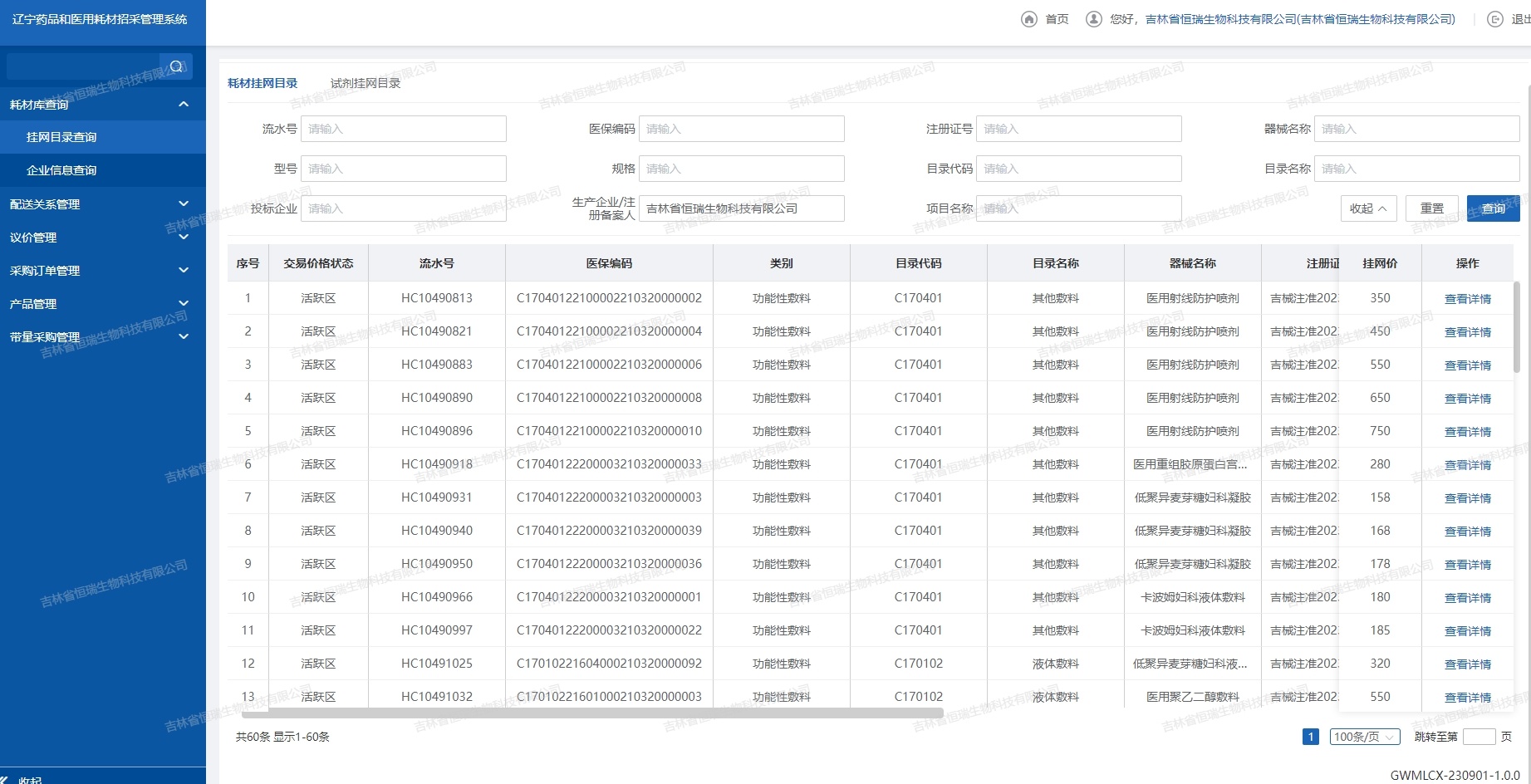Click the 跳转至第 page number input

tap(1479, 737)
